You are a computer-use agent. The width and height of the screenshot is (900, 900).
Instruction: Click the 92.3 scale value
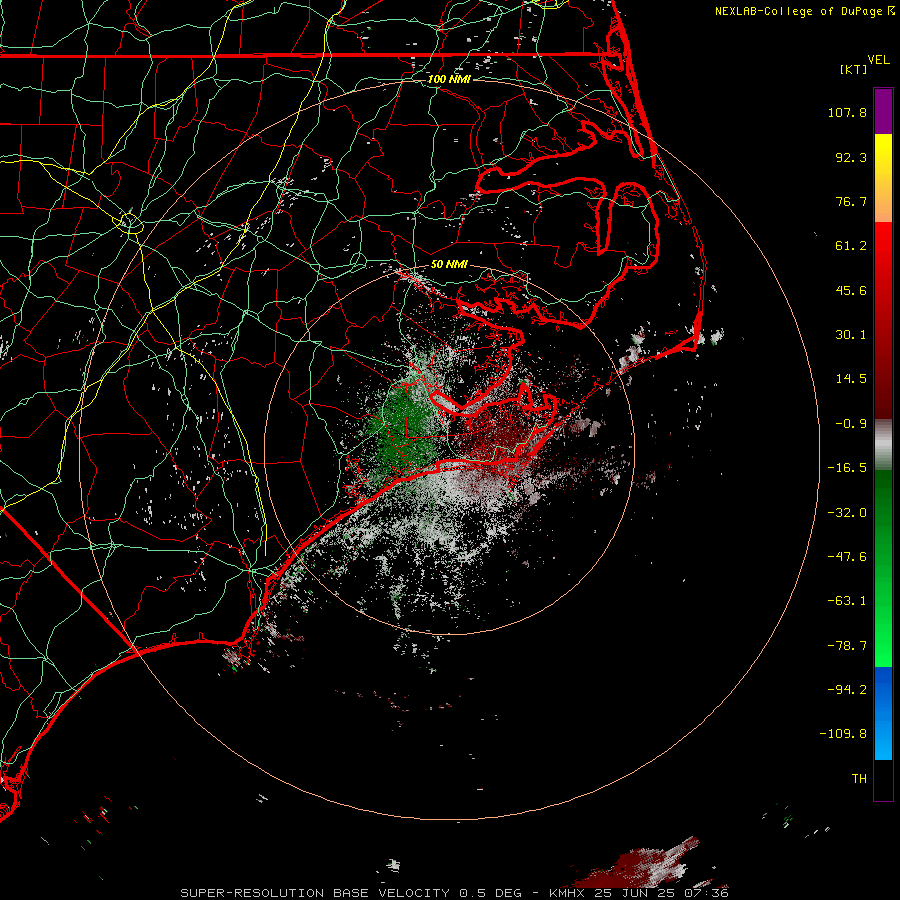pyautogui.click(x=851, y=157)
